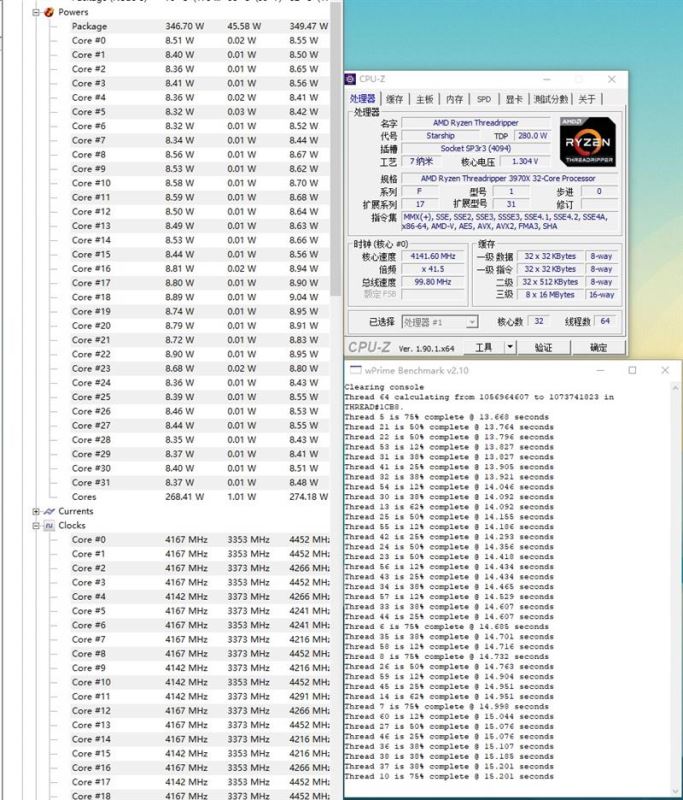Viewport: 683px width, 800px height.
Task: Click the CPU-Z title bar icon
Action: click(350, 79)
